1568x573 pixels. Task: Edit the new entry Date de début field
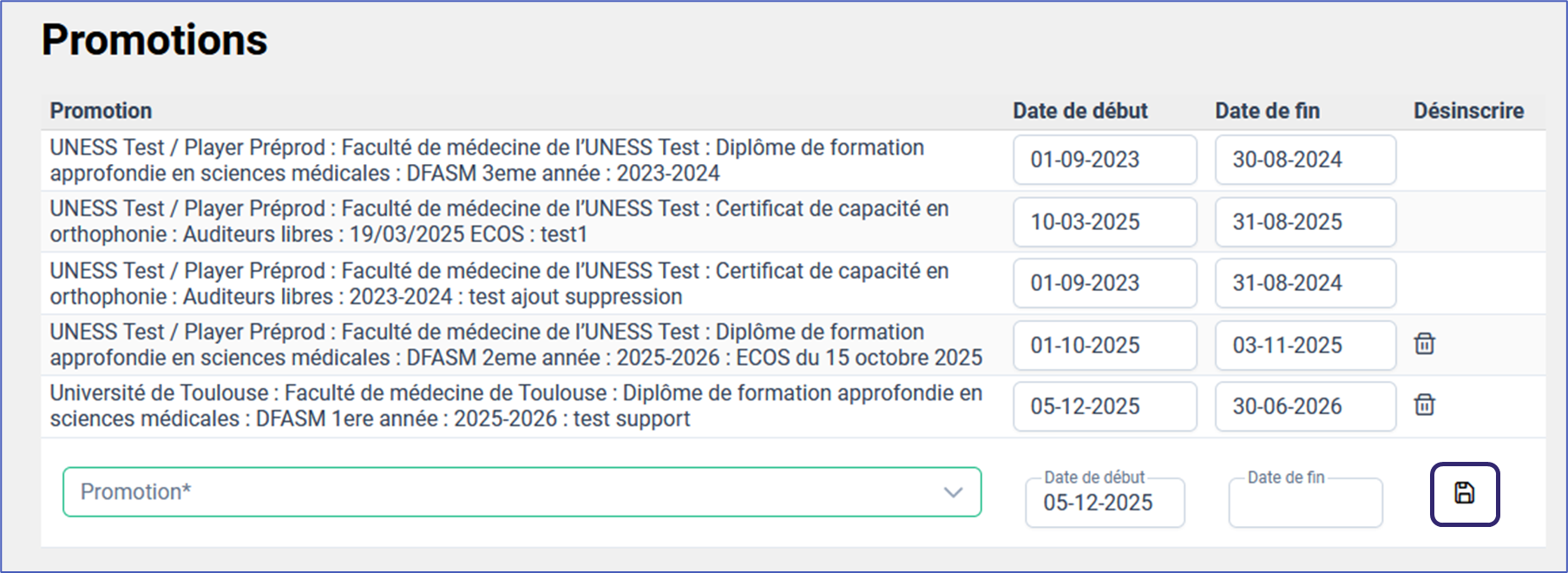(x=1104, y=503)
